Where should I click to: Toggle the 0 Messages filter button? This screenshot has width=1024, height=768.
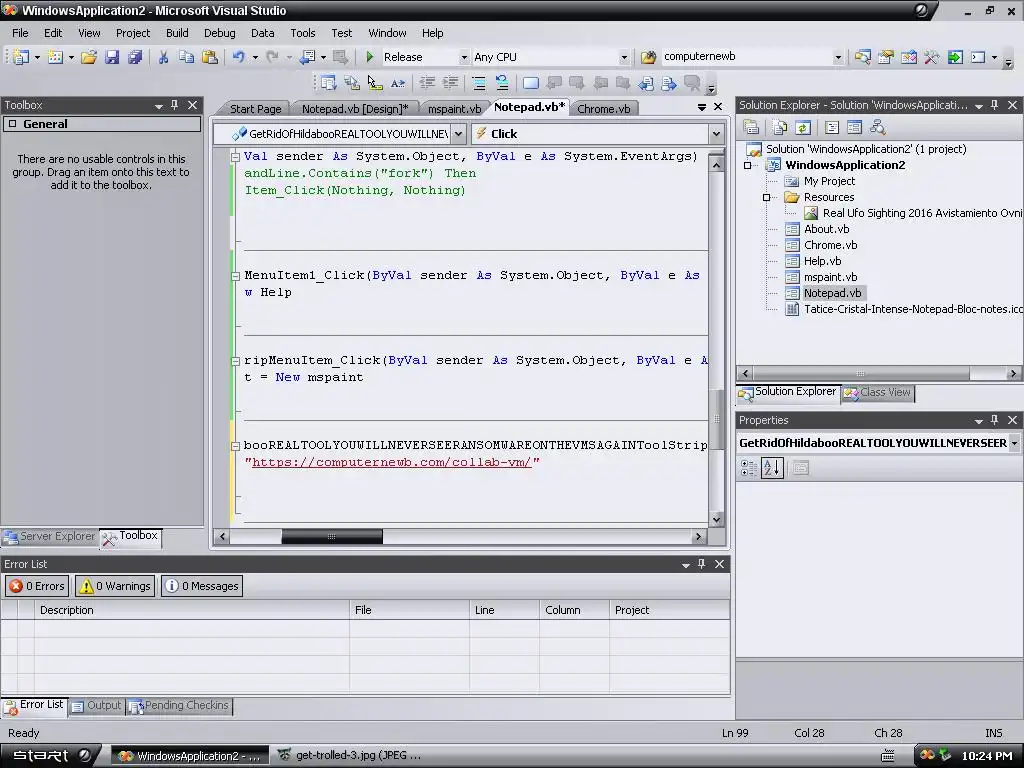[x=201, y=586]
